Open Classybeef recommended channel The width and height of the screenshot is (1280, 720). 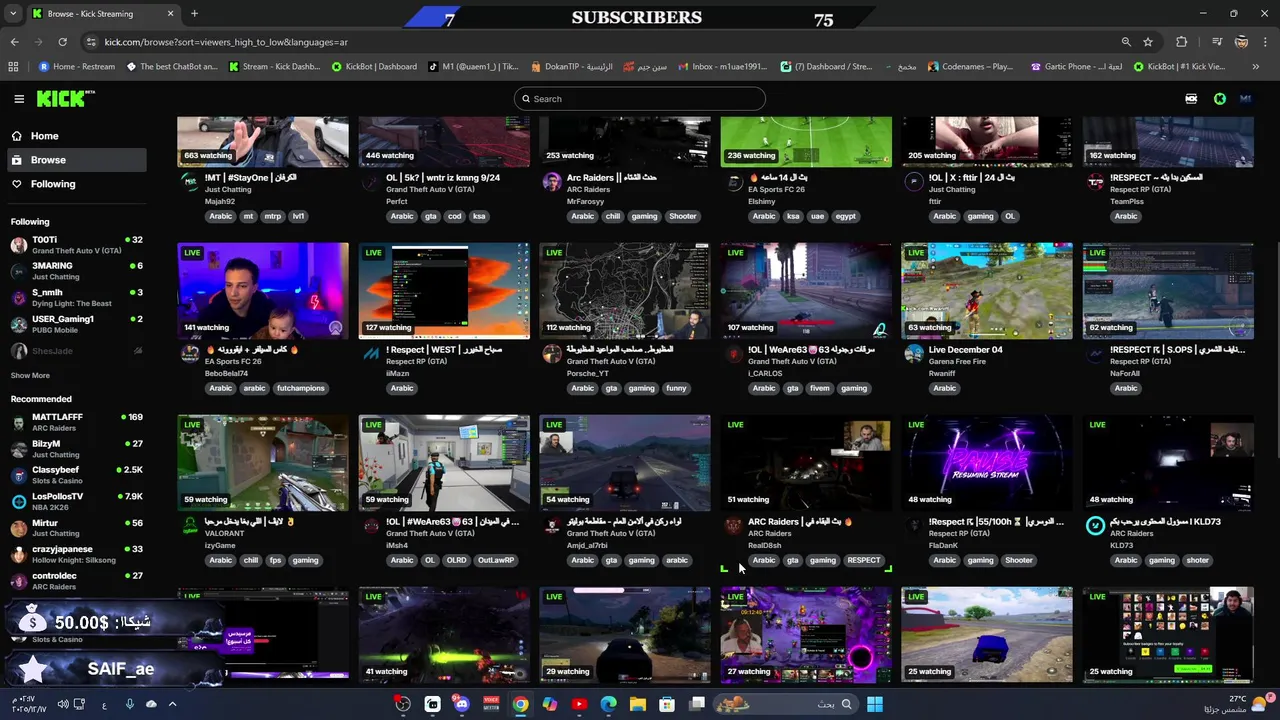tap(77, 475)
